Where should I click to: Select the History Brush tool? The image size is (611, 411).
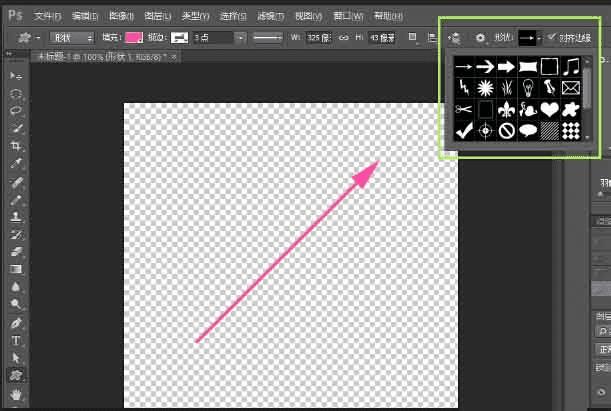coord(16,234)
